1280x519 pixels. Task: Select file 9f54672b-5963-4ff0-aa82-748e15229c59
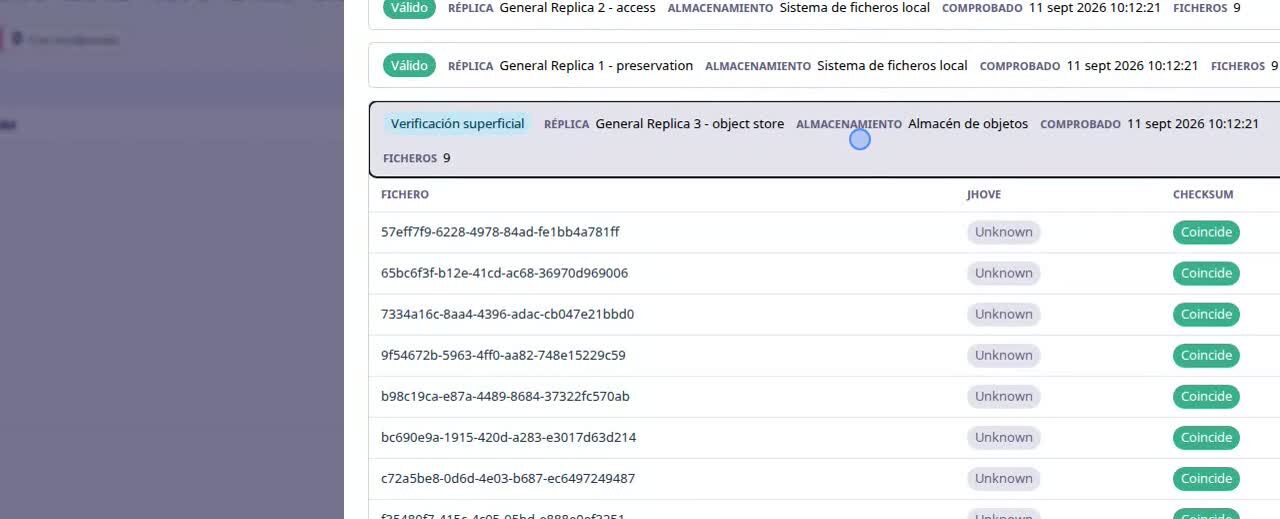503,355
